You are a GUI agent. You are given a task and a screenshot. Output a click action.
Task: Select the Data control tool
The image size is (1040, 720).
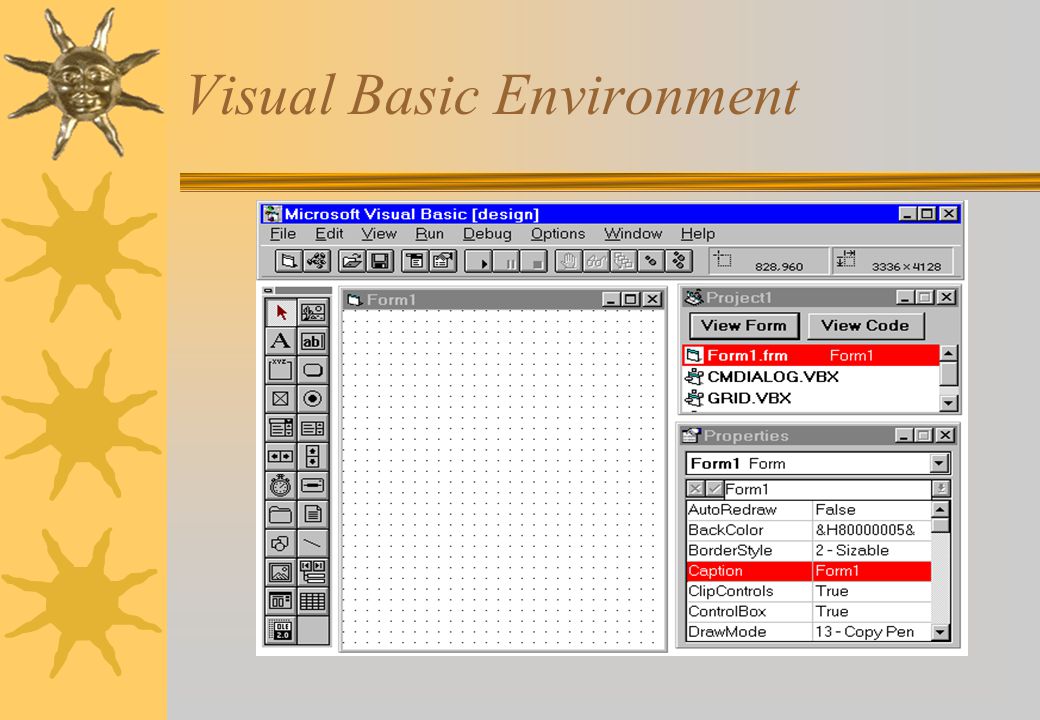tap(312, 571)
